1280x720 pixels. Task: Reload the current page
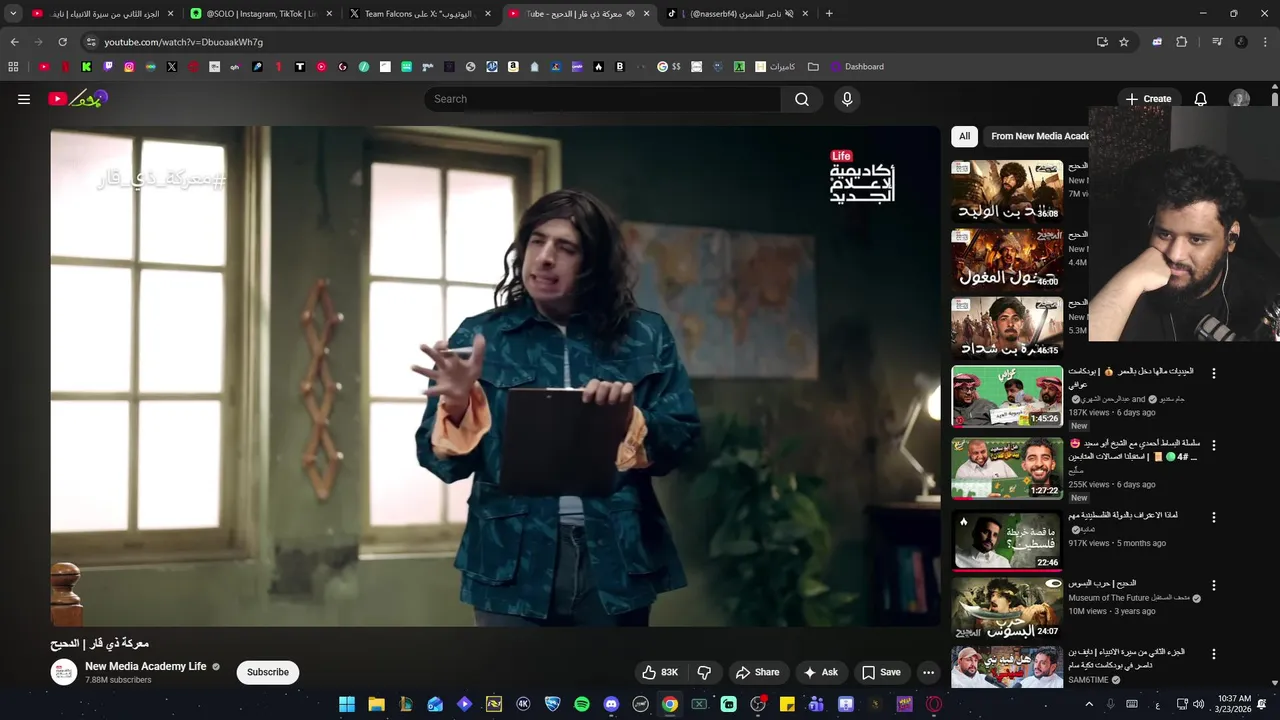point(62,42)
